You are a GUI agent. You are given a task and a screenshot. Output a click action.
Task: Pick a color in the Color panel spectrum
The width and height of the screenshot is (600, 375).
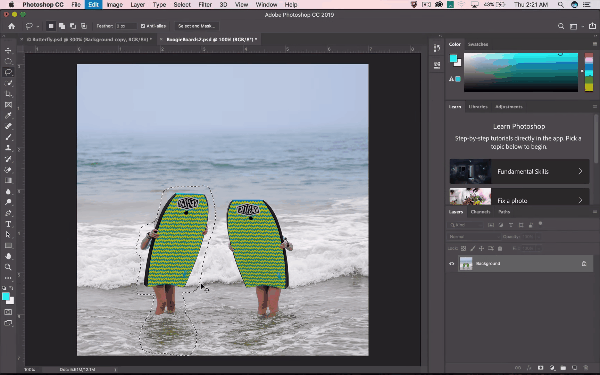point(521,72)
